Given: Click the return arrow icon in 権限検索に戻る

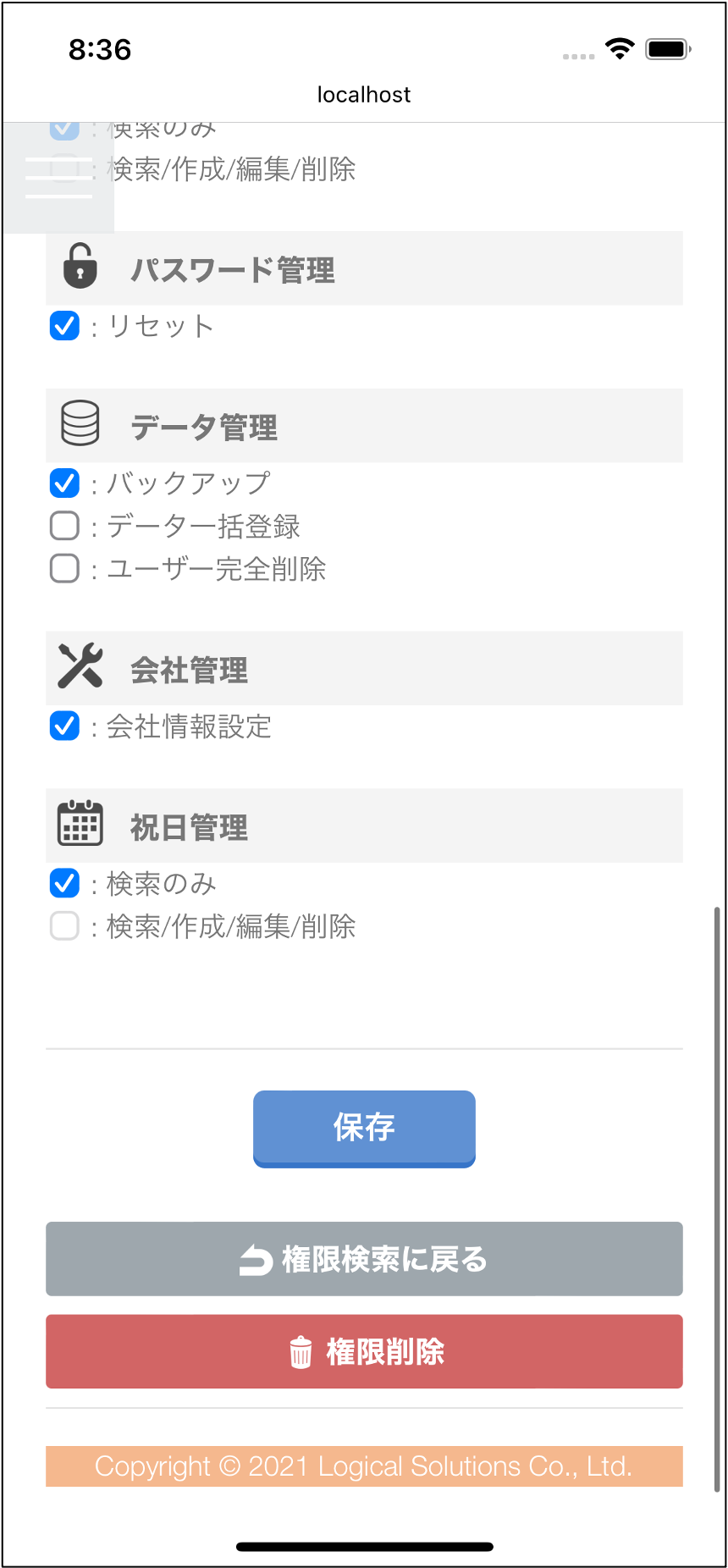Looking at the screenshot, I should 256,1260.
